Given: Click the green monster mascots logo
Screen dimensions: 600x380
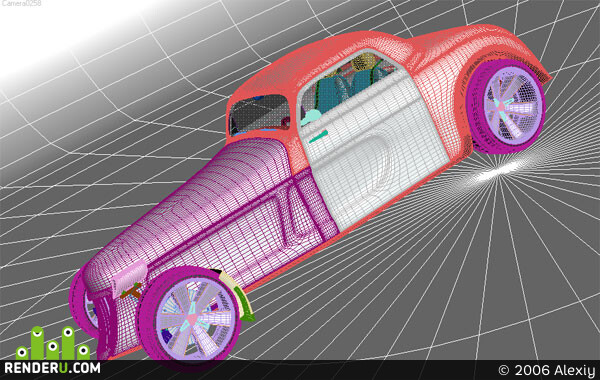Looking at the screenshot, I should [53, 343].
